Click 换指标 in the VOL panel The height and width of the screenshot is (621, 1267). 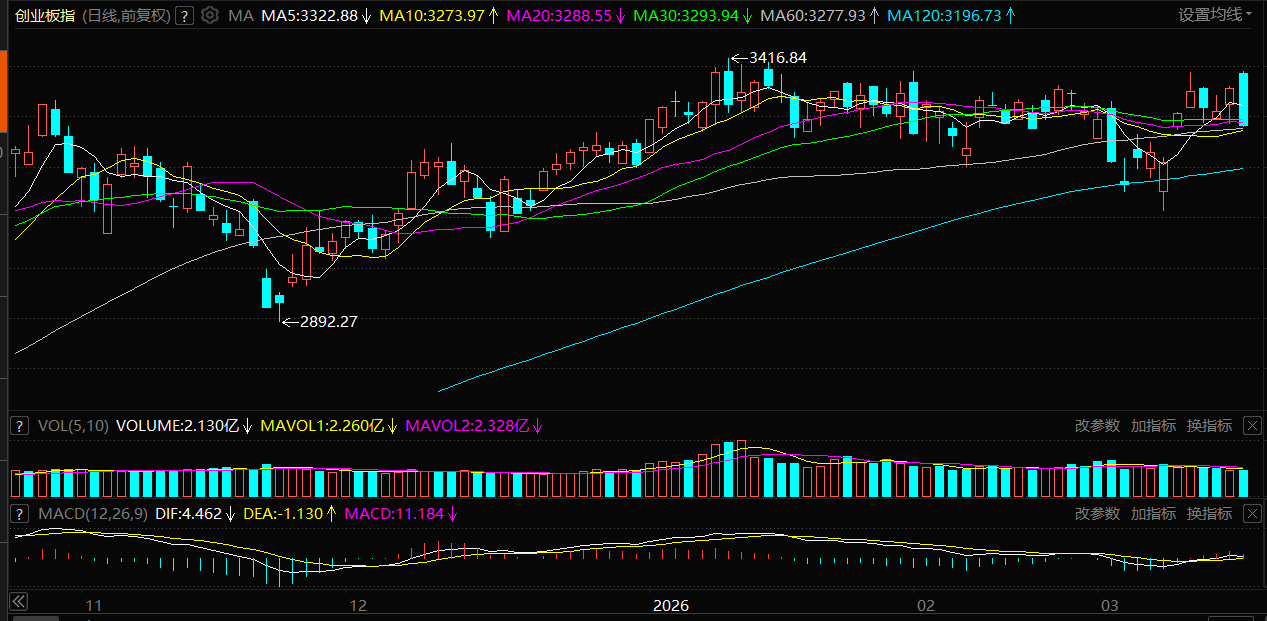tap(1209, 426)
